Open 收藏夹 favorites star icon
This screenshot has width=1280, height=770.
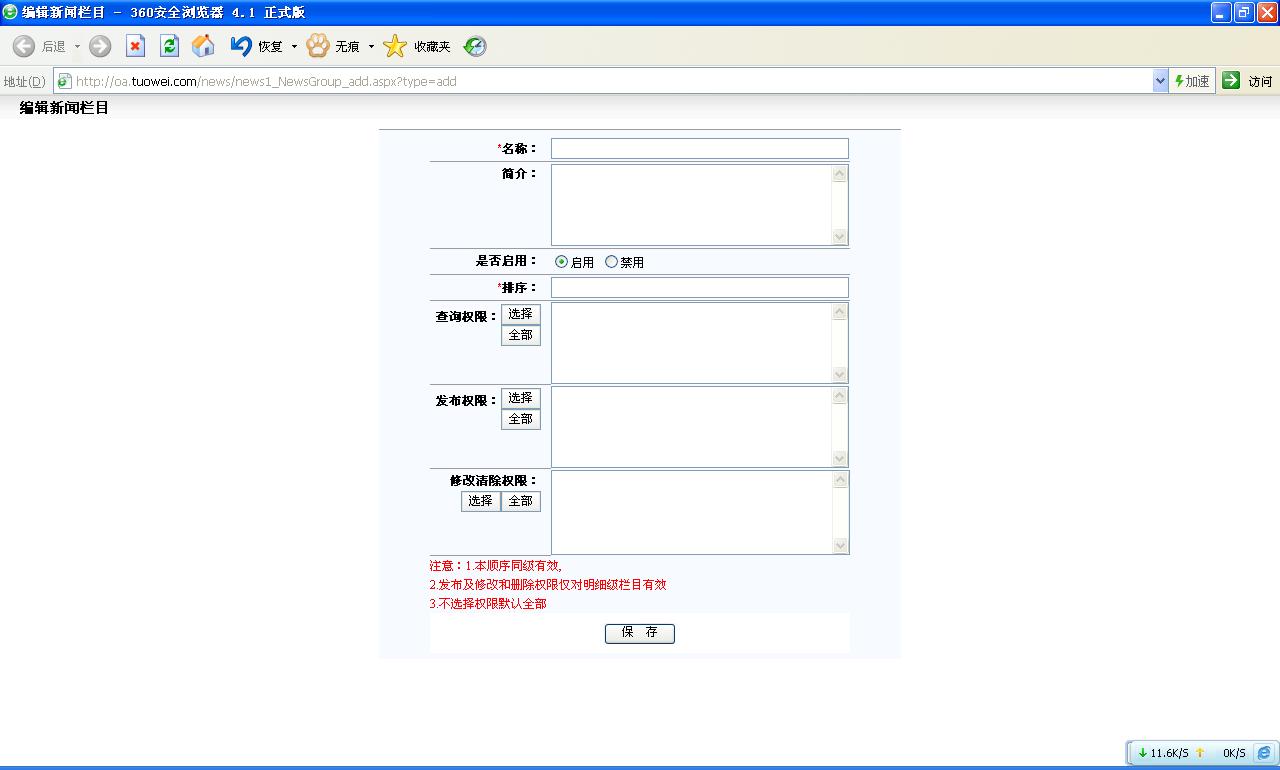click(x=396, y=46)
